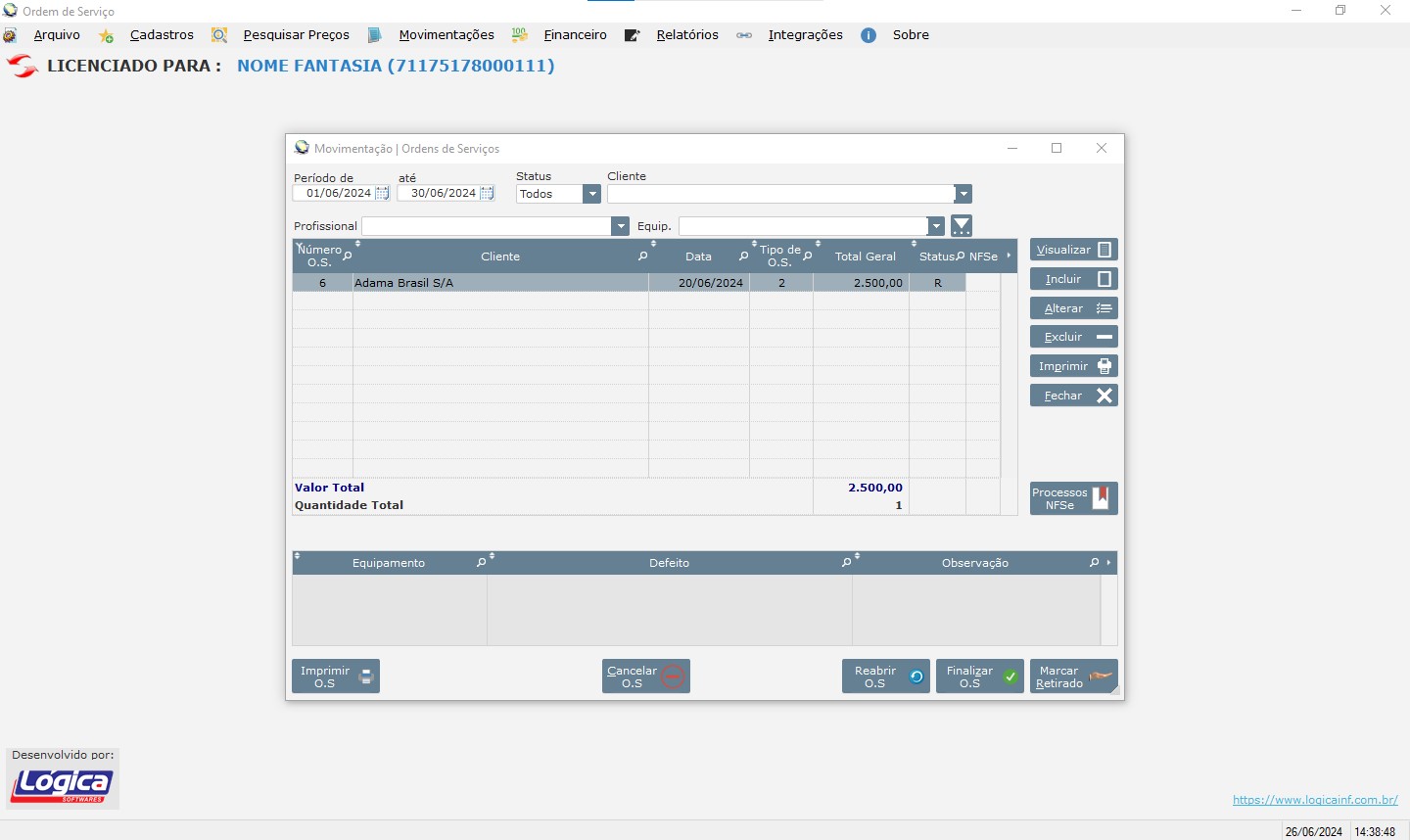Click the funnel filter icon next to Equip.
1410x840 pixels.
(x=962, y=226)
